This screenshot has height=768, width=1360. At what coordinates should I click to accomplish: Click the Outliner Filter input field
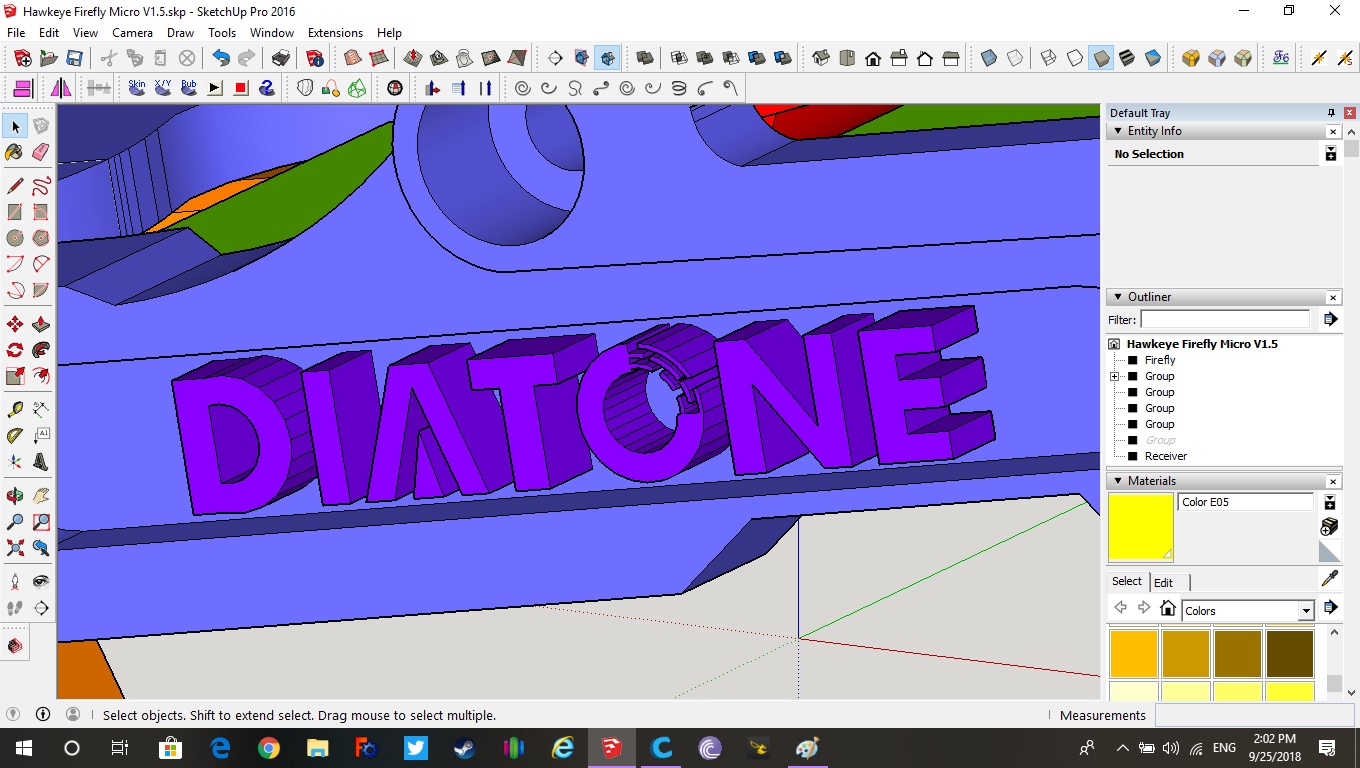pyautogui.click(x=1225, y=319)
